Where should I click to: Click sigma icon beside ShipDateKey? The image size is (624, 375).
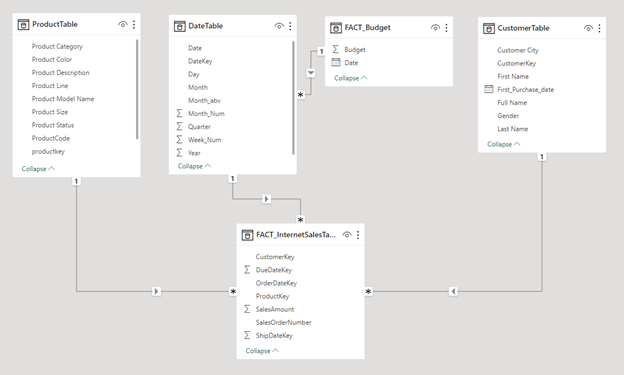pyautogui.click(x=247, y=336)
